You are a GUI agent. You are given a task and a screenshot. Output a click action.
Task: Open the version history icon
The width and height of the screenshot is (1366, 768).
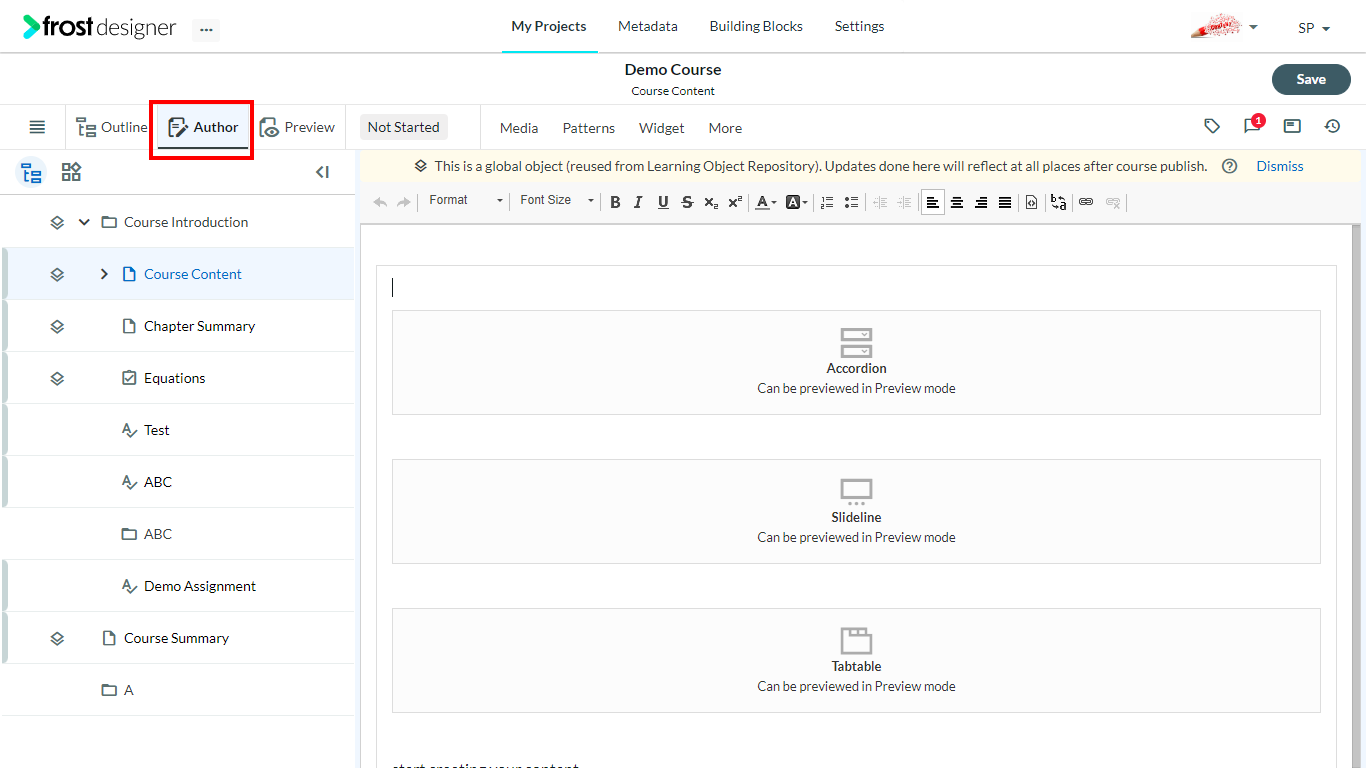pos(1332,126)
